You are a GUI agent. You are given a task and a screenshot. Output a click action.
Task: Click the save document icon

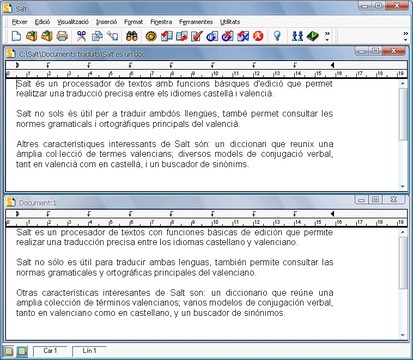point(47,36)
